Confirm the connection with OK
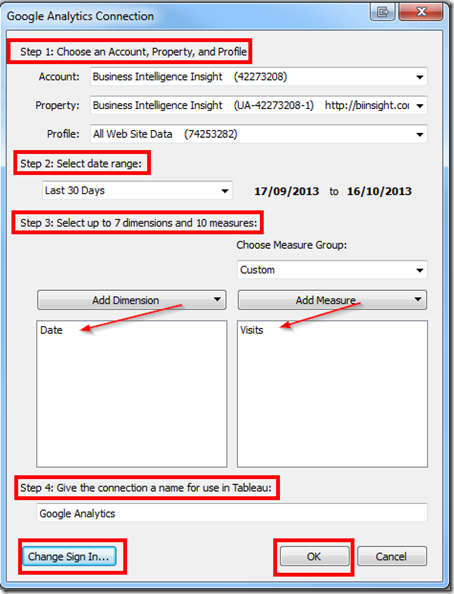Screen dimensions: 454x594 click(x=315, y=556)
